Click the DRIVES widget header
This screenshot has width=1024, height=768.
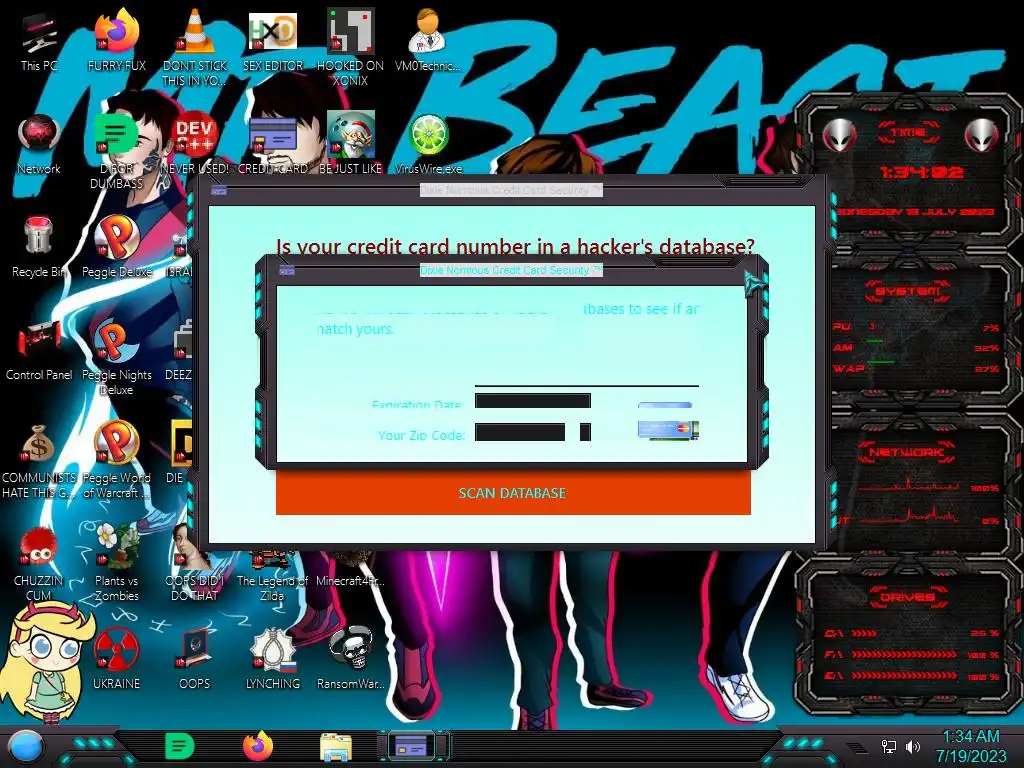(x=906, y=597)
